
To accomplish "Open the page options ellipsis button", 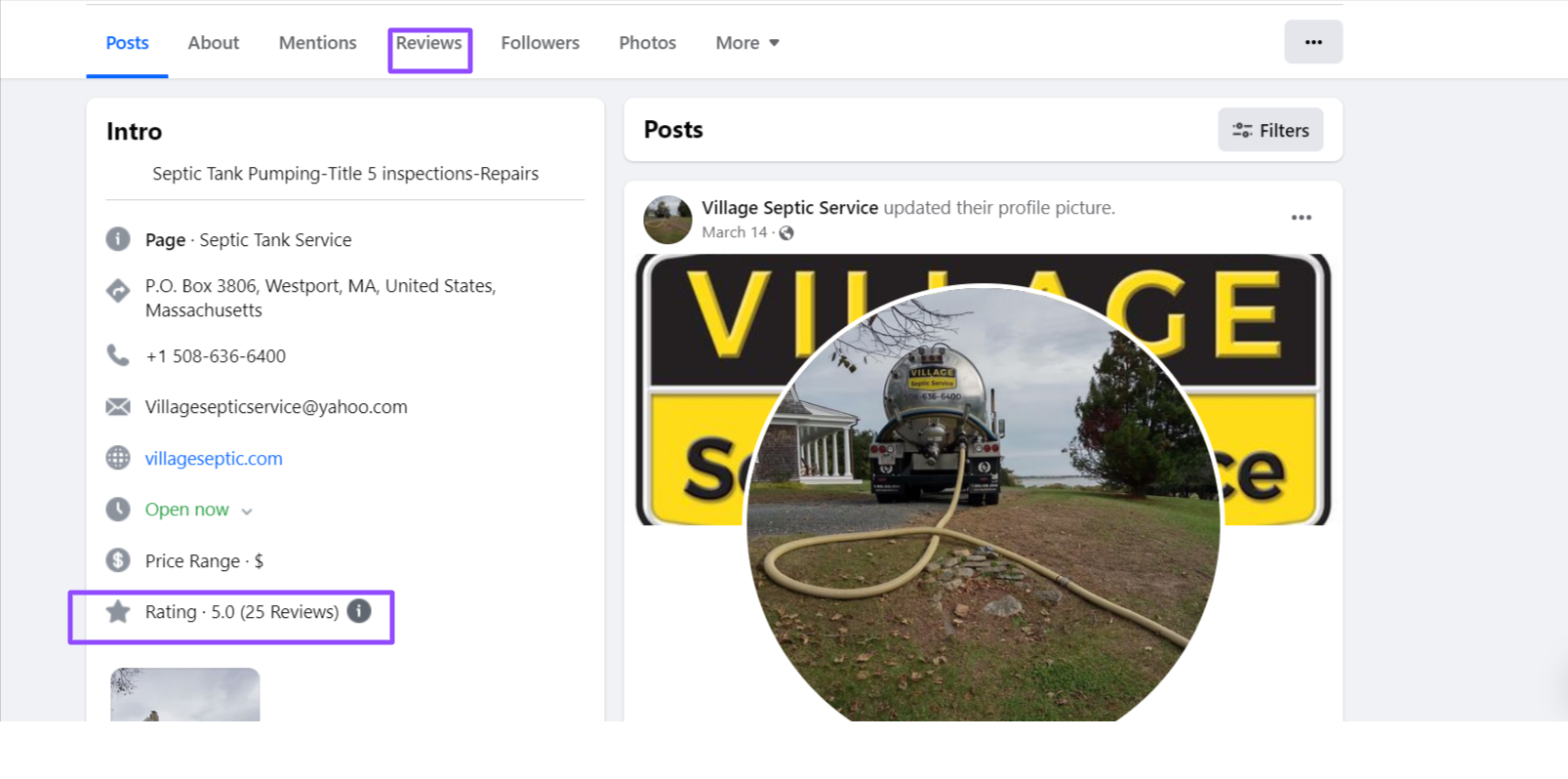I will (x=1313, y=42).
